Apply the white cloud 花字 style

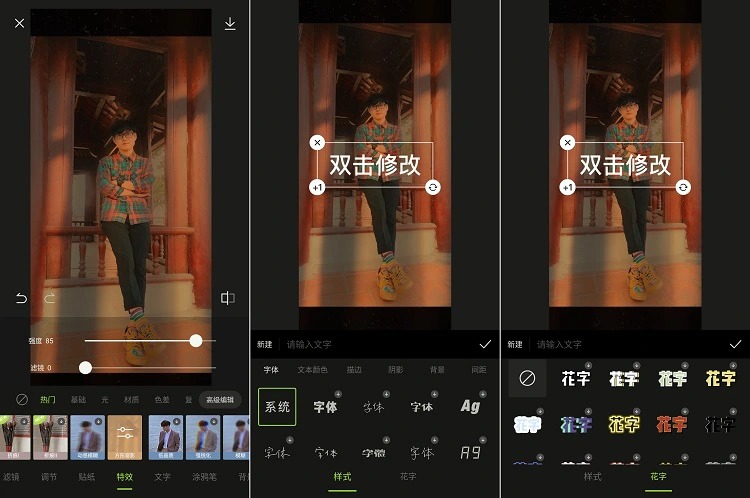pyautogui.click(x=527, y=424)
